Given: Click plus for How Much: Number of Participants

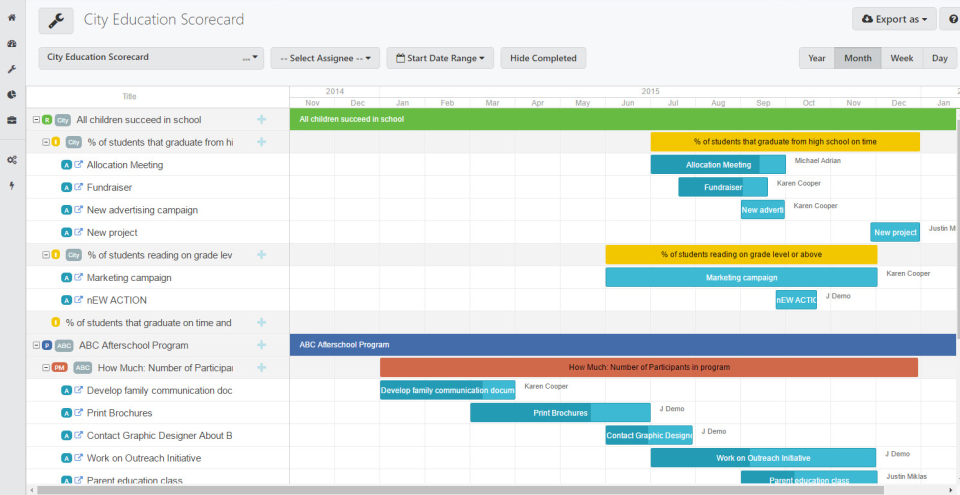Looking at the screenshot, I should click(x=261, y=368).
